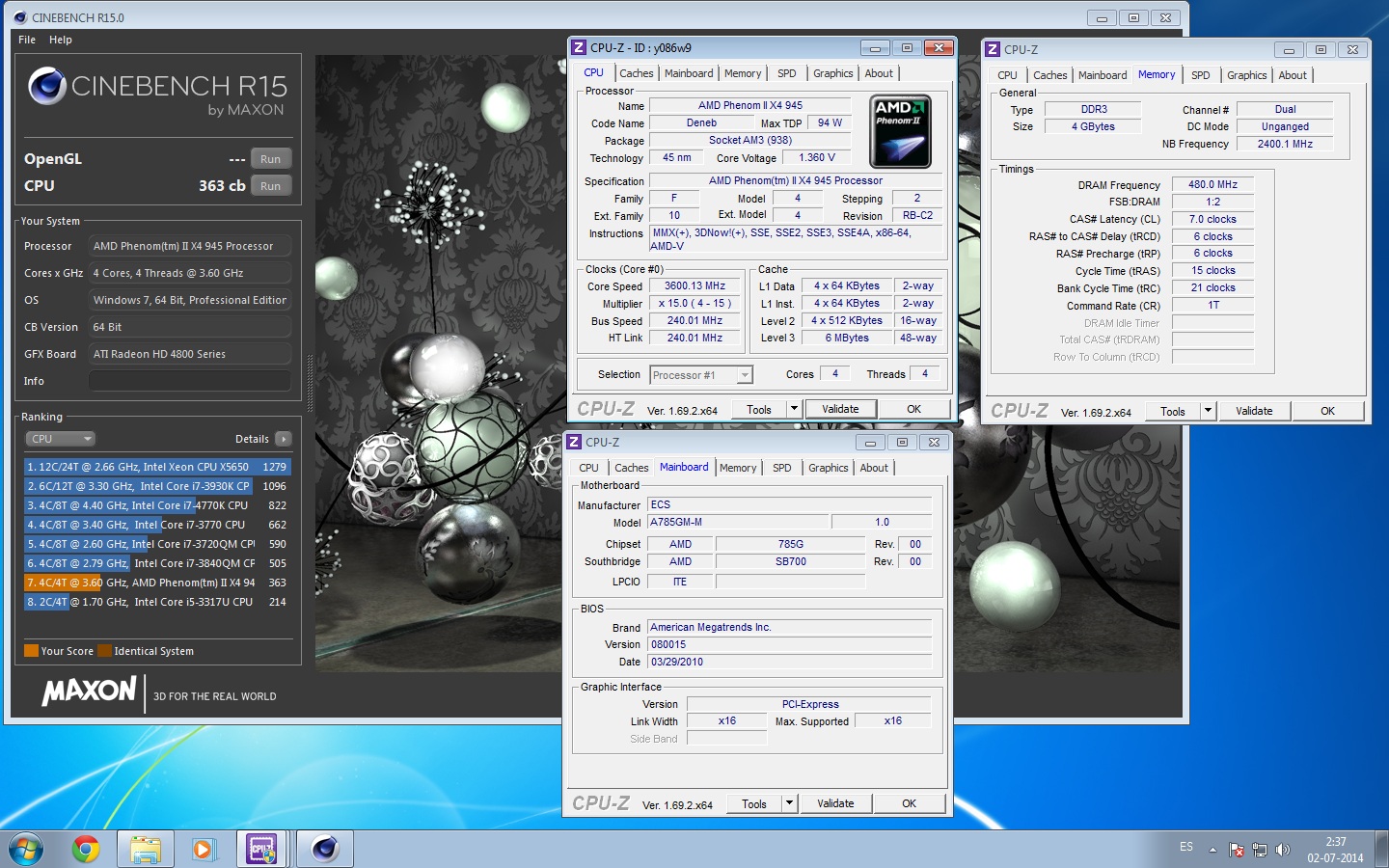Click the NB Frequency 2400.1 MHz value
The image size is (1389, 868).
[x=1285, y=144]
